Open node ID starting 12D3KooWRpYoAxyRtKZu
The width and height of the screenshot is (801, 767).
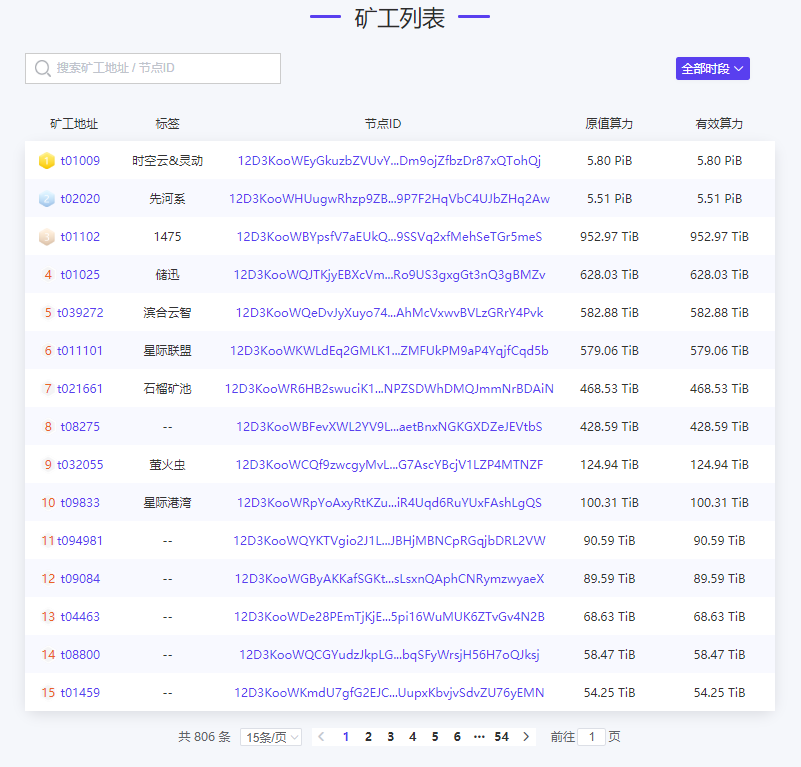tap(389, 502)
